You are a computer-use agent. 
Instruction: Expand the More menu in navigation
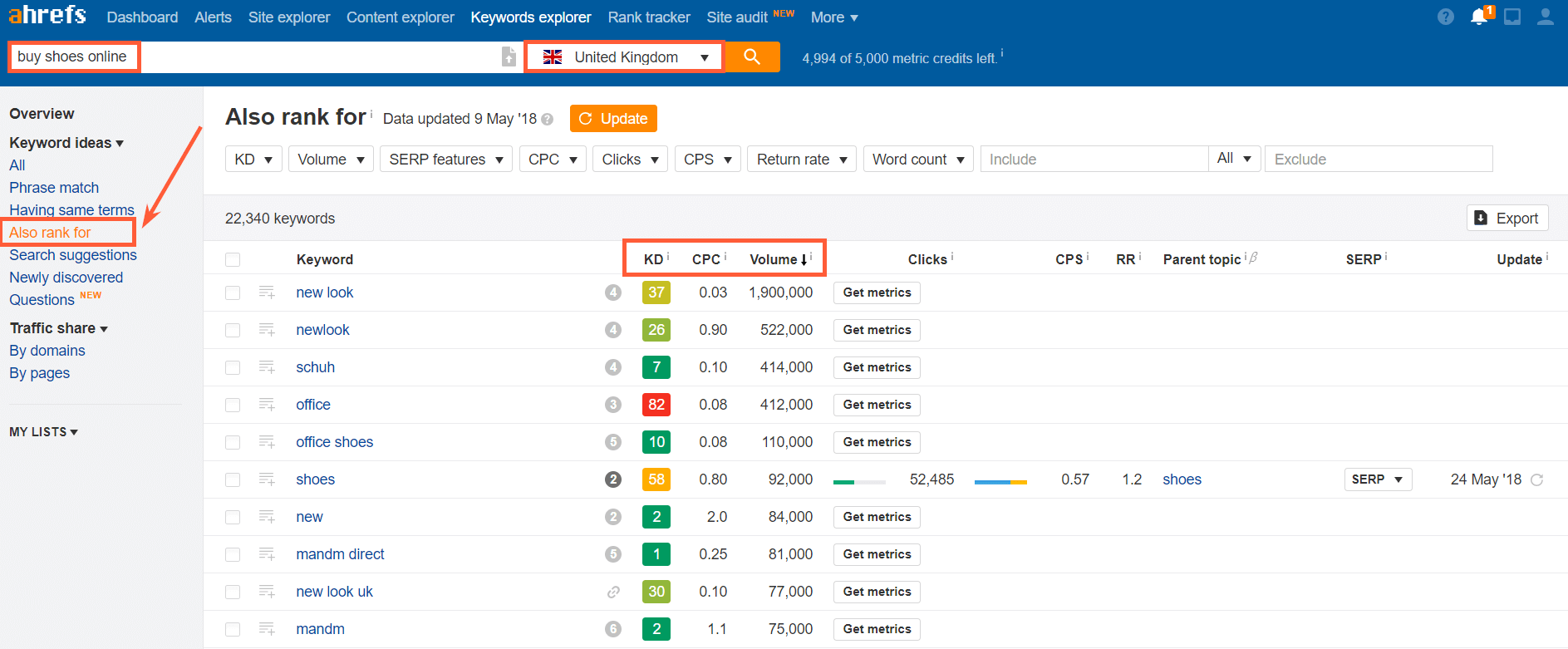tap(834, 17)
